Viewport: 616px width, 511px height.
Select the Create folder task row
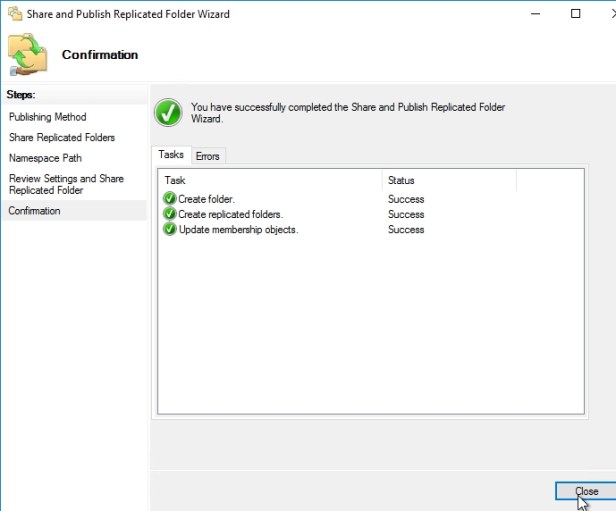point(206,199)
